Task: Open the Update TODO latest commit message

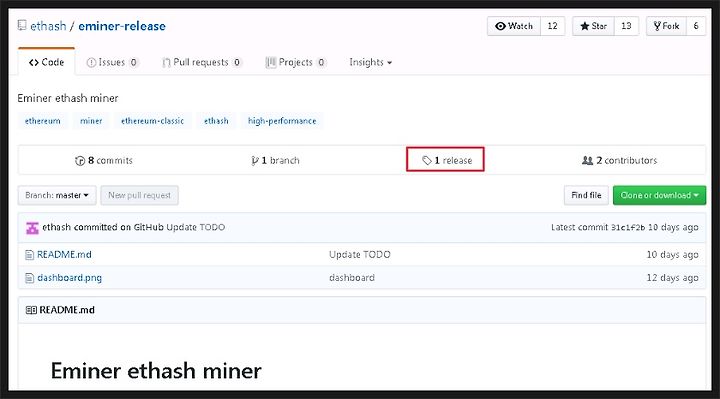Action: point(196,227)
